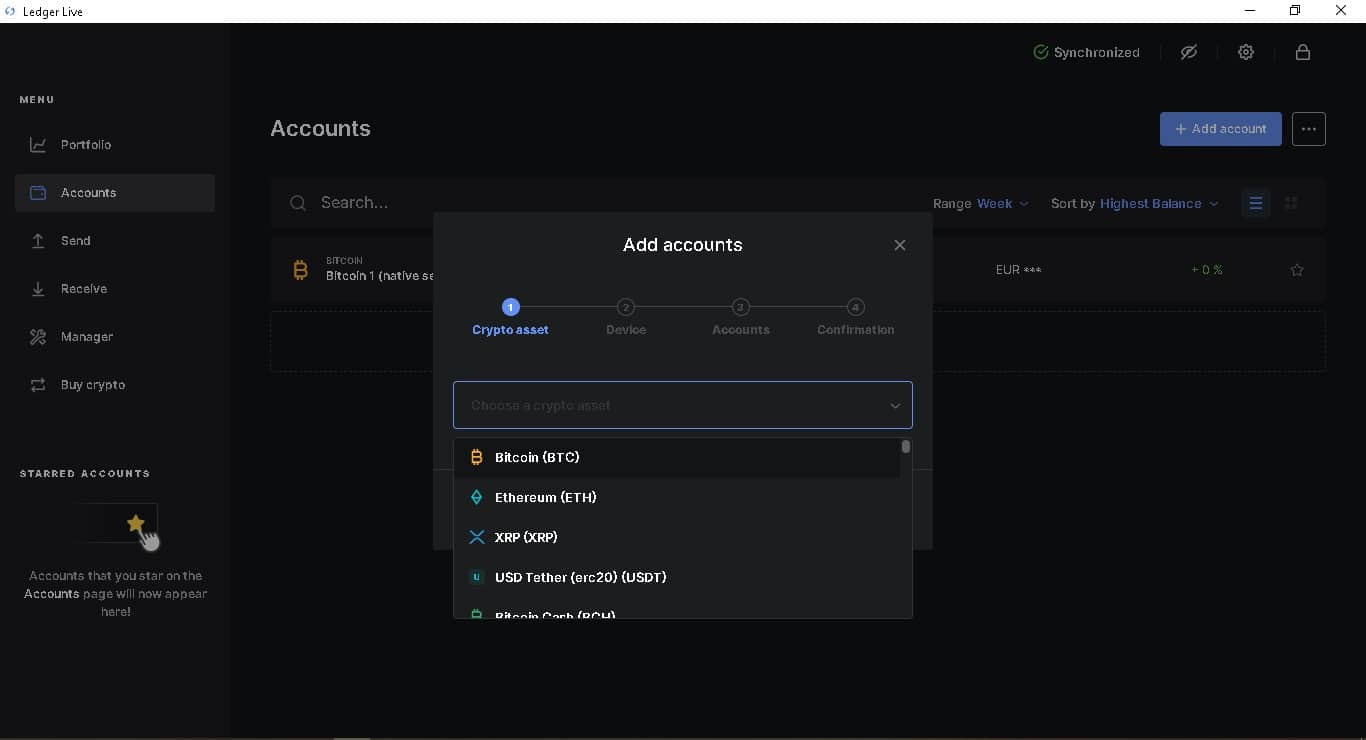Open the Portfolio chart icon in the sidebar
1366x740 pixels.
tap(38, 145)
